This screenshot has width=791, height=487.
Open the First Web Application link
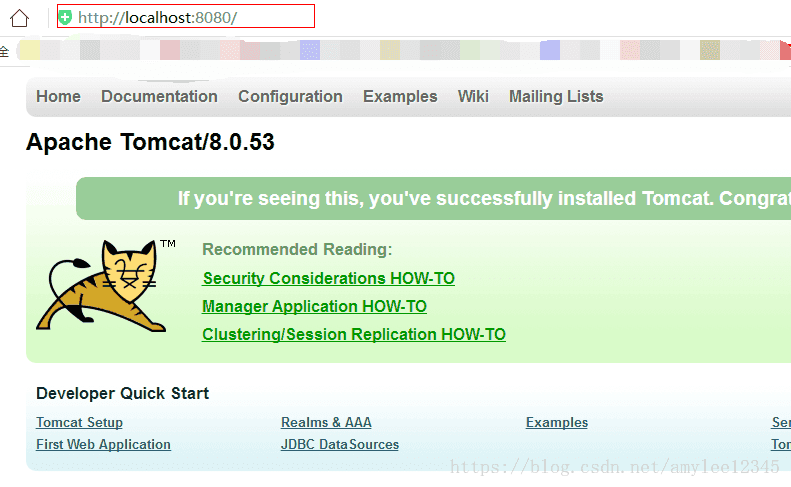tap(103, 445)
